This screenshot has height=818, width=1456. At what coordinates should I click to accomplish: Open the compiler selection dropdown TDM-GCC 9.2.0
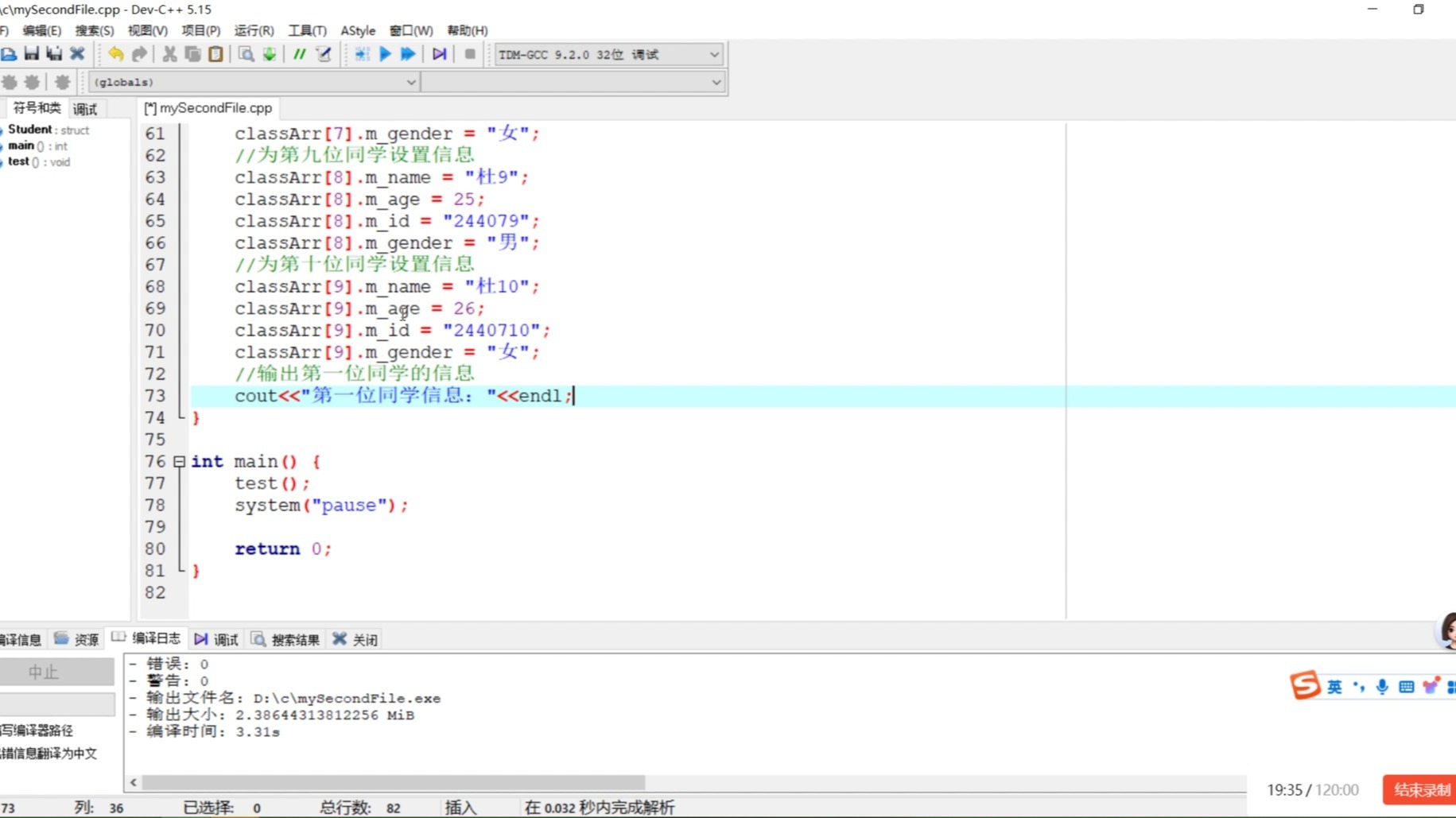tap(608, 54)
